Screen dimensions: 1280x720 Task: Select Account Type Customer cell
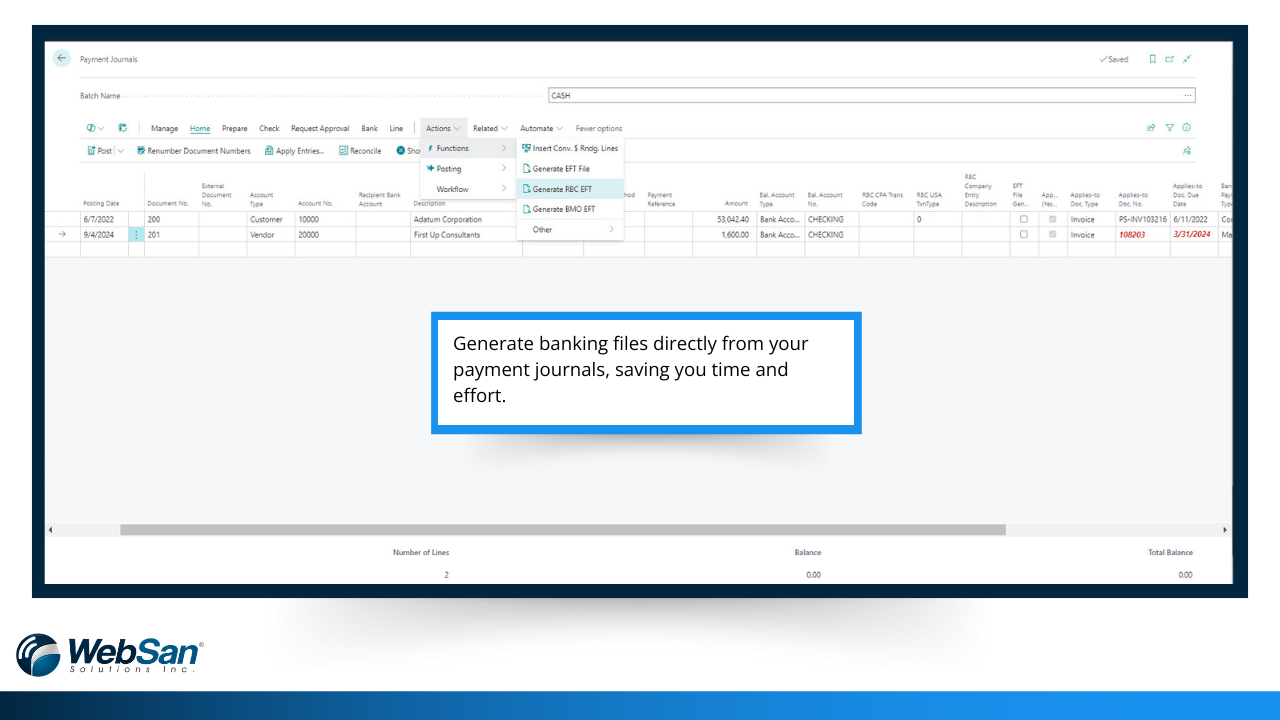click(270, 219)
